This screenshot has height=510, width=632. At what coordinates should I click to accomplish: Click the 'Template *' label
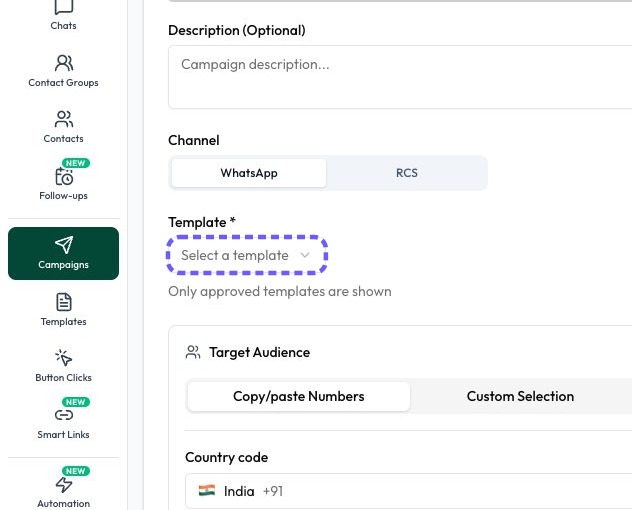point(202,222)
